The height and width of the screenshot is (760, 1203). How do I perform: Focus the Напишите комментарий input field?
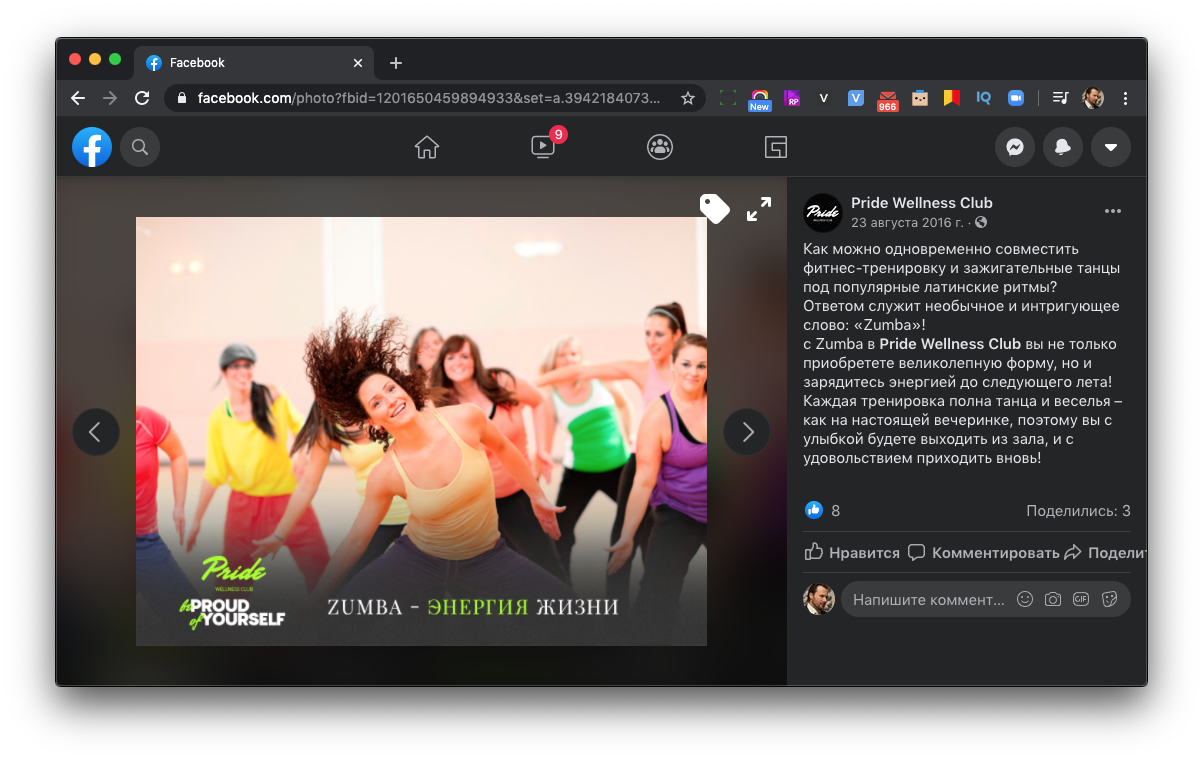pyautogui.click(x=930, y=600)
